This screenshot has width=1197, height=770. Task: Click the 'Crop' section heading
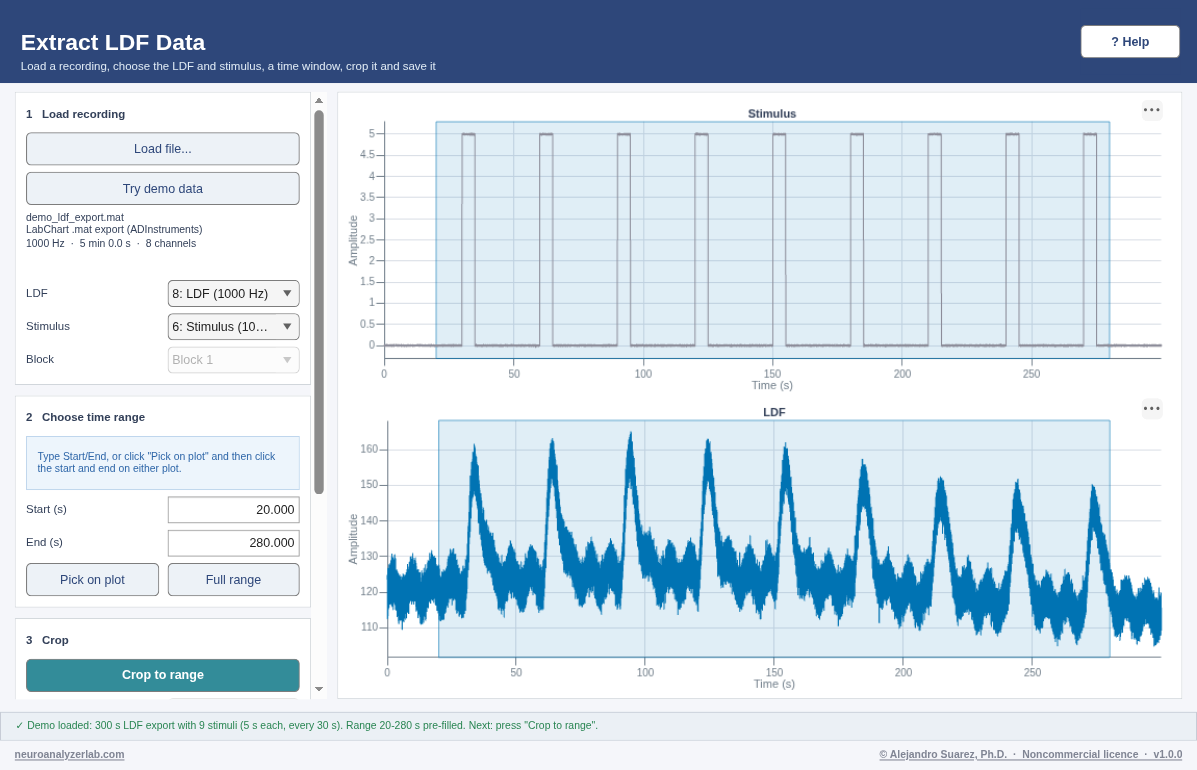coord(55,640)
